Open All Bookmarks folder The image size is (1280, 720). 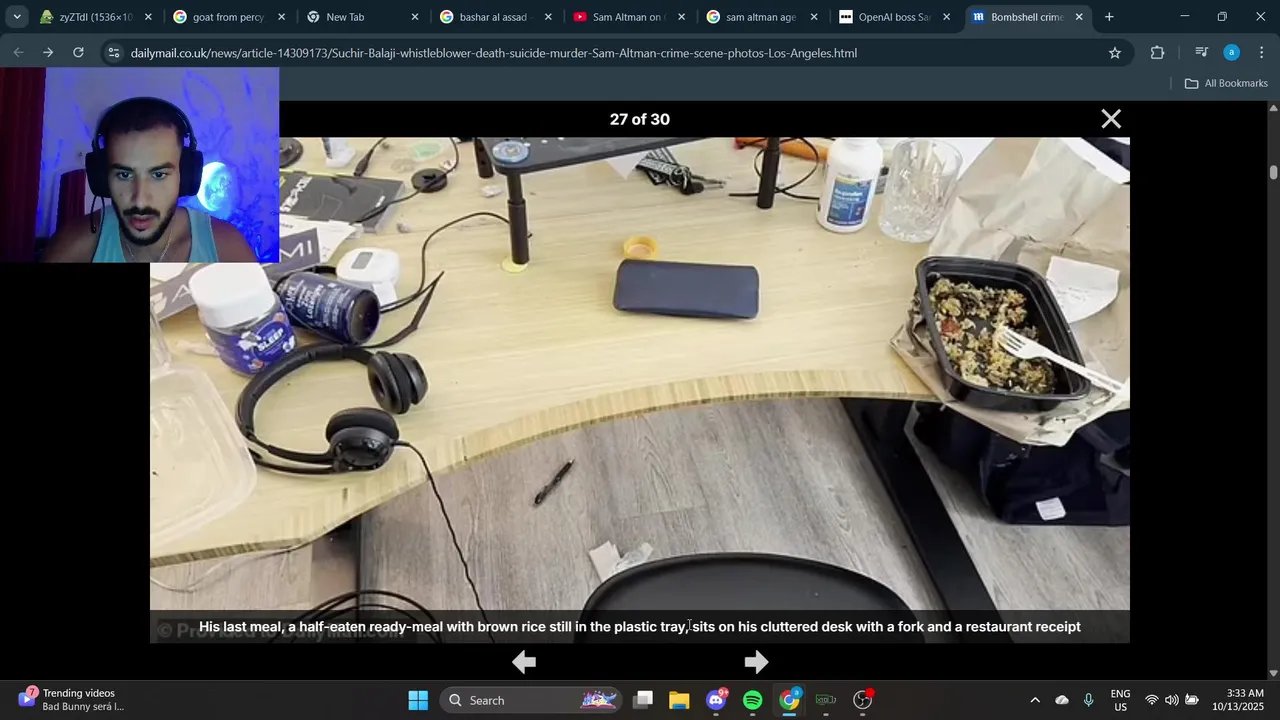tap(1226, 83)
